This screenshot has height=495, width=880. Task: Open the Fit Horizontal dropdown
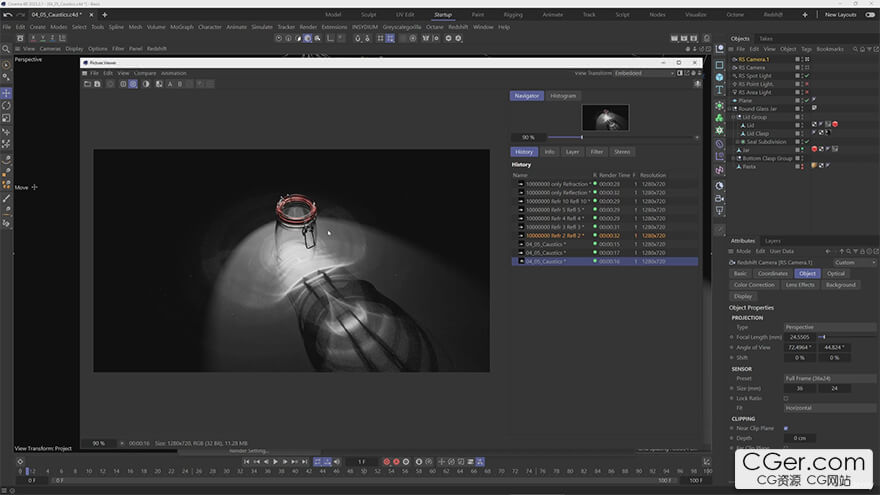[x=829, y=408]
